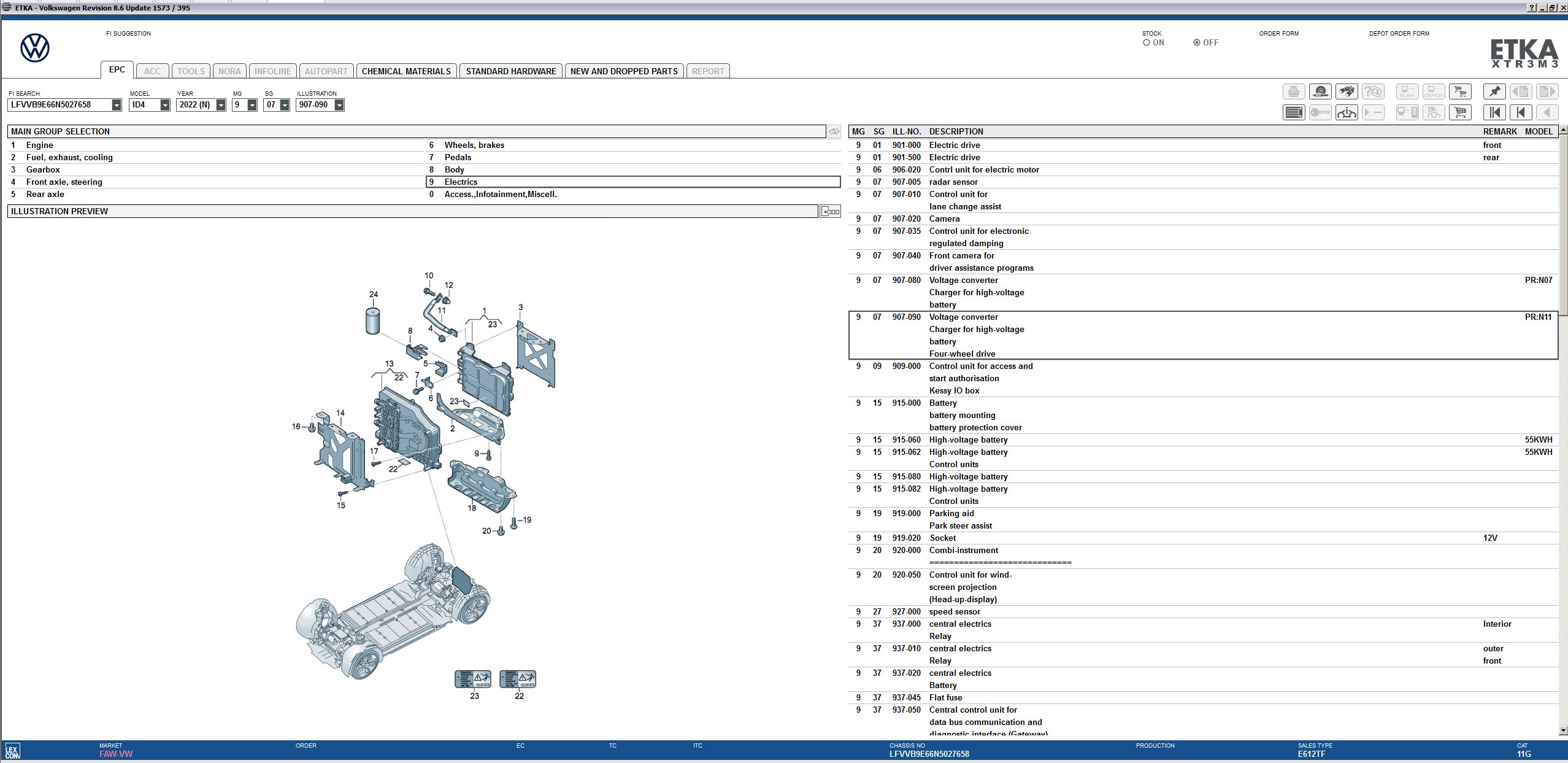Click the illustration preview size toggle icon
The width and height of the screenshot is (1568, 763).
[x=831, y=212]
